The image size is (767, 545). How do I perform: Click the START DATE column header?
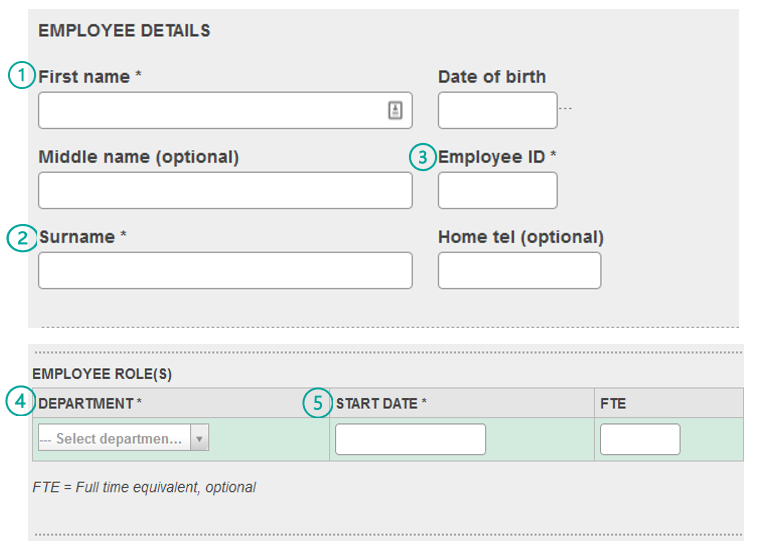tap(381, 404)
